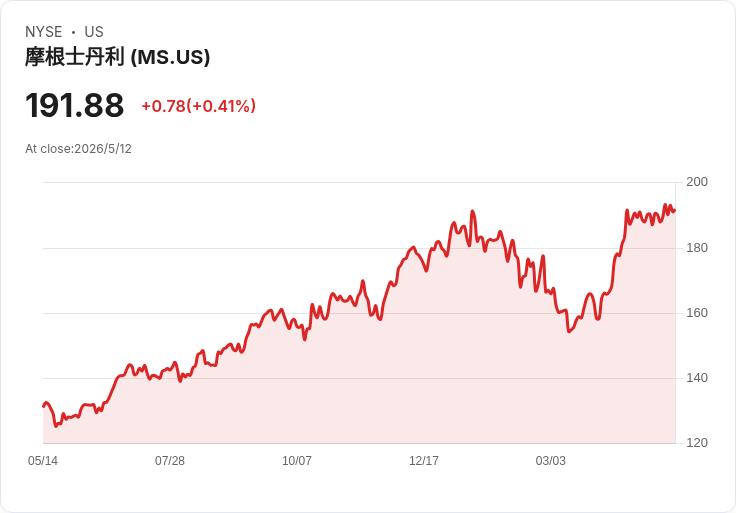736x513 pixels.
Task: Click the chart peak after 12/17
Action: pos(472,212)
